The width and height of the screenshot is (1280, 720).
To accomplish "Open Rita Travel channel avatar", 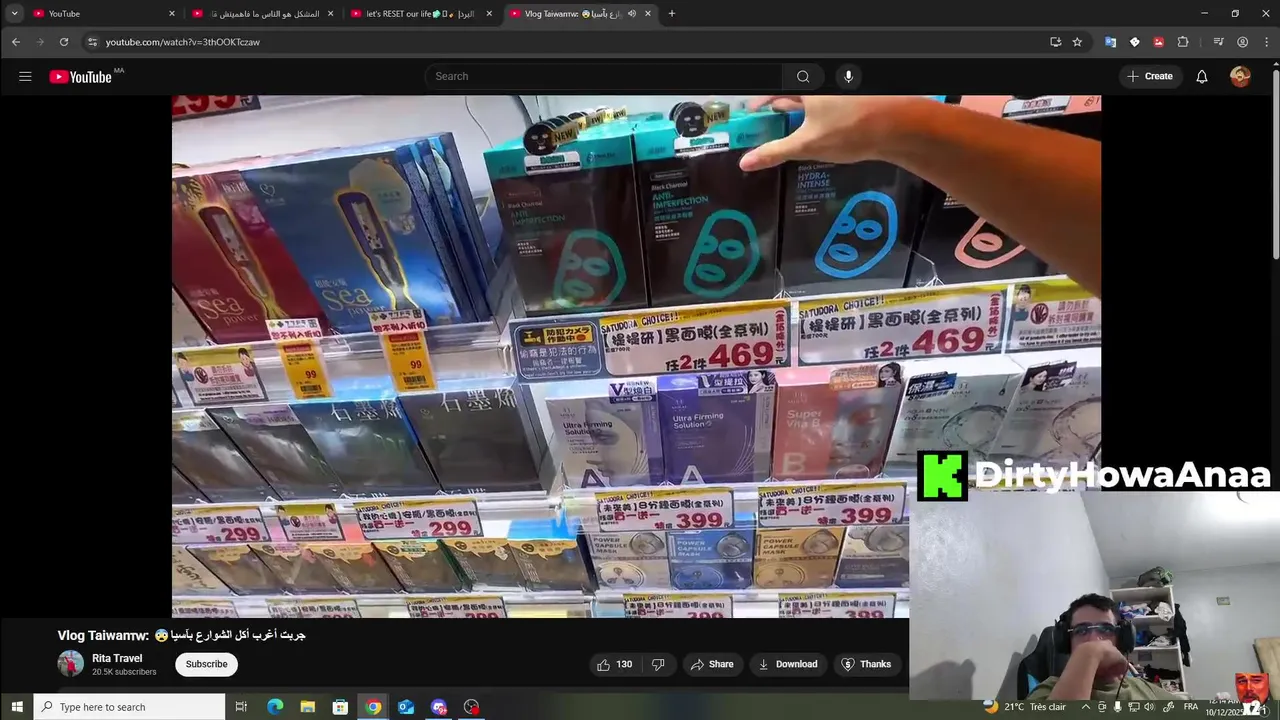I will [x=70, y=664].
